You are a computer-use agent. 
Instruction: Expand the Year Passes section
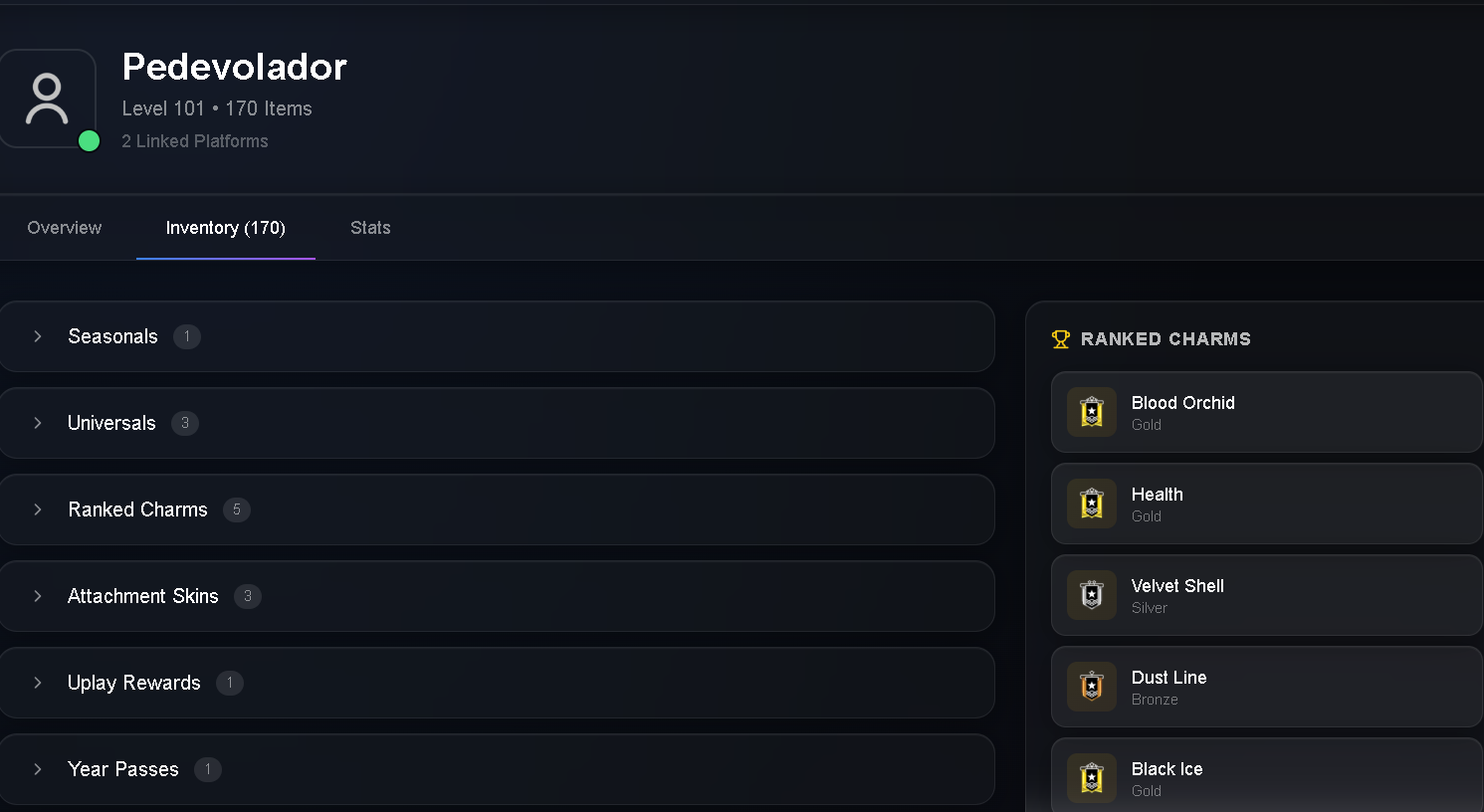tap(497, 769)
